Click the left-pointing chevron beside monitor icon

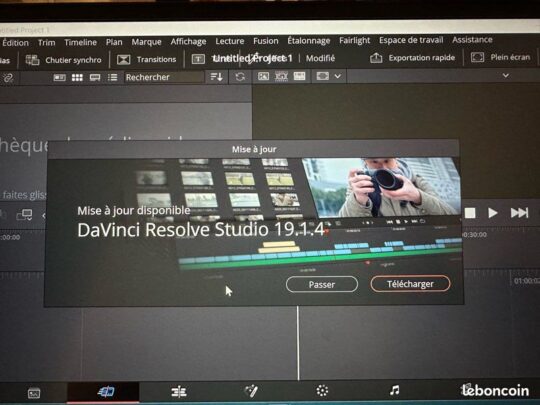(44, 216)
